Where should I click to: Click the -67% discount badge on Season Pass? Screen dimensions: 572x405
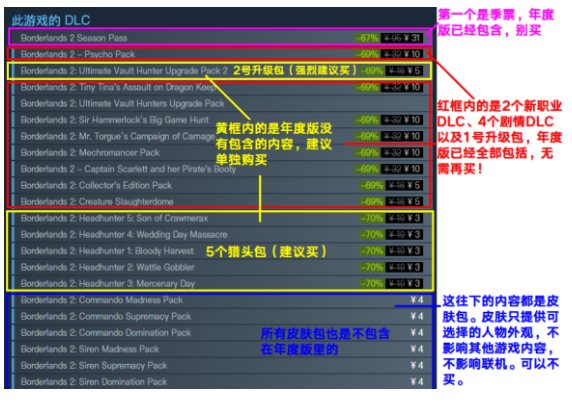367,38
